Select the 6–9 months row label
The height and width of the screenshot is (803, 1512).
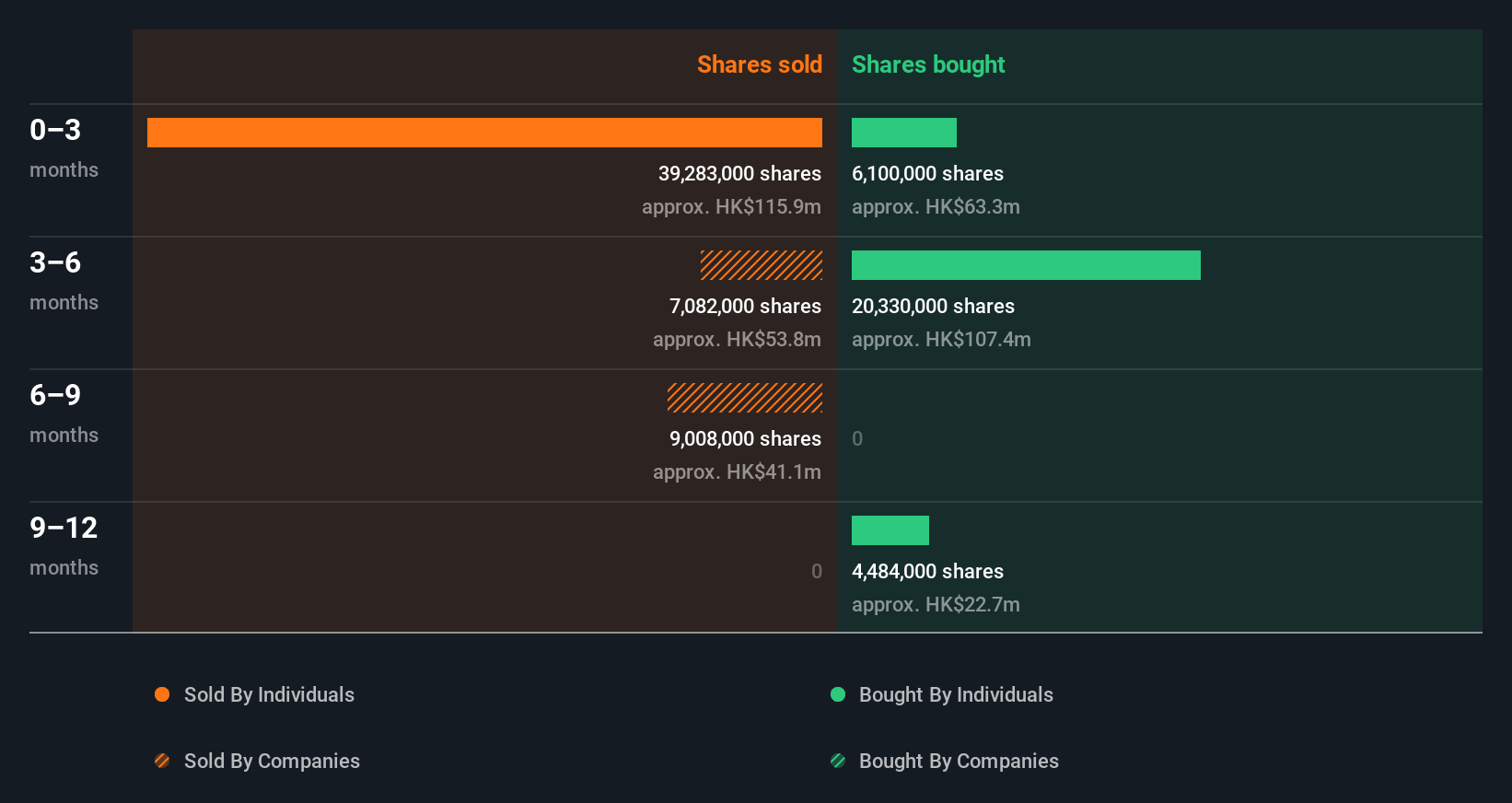coord(63,413)
